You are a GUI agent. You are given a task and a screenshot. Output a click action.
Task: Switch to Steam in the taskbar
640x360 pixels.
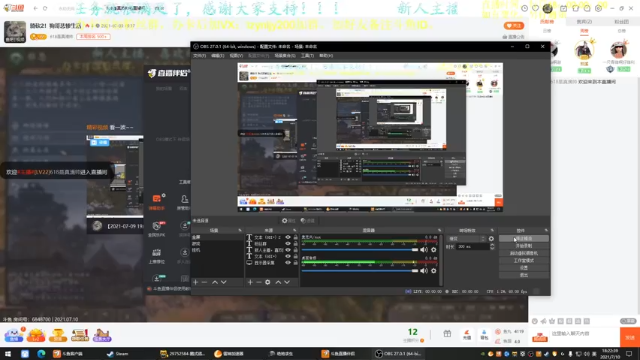pos(118,353)
